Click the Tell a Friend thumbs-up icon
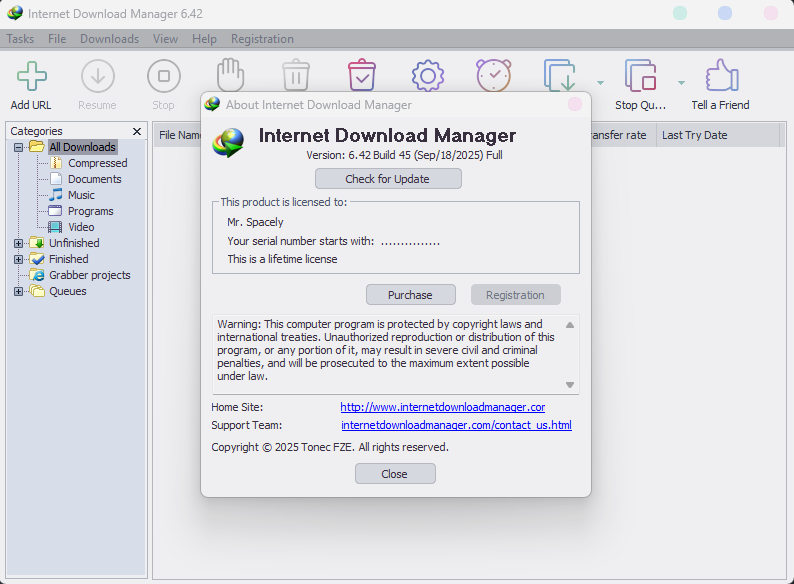Screen dimensions: 794x584 point(722,75)
